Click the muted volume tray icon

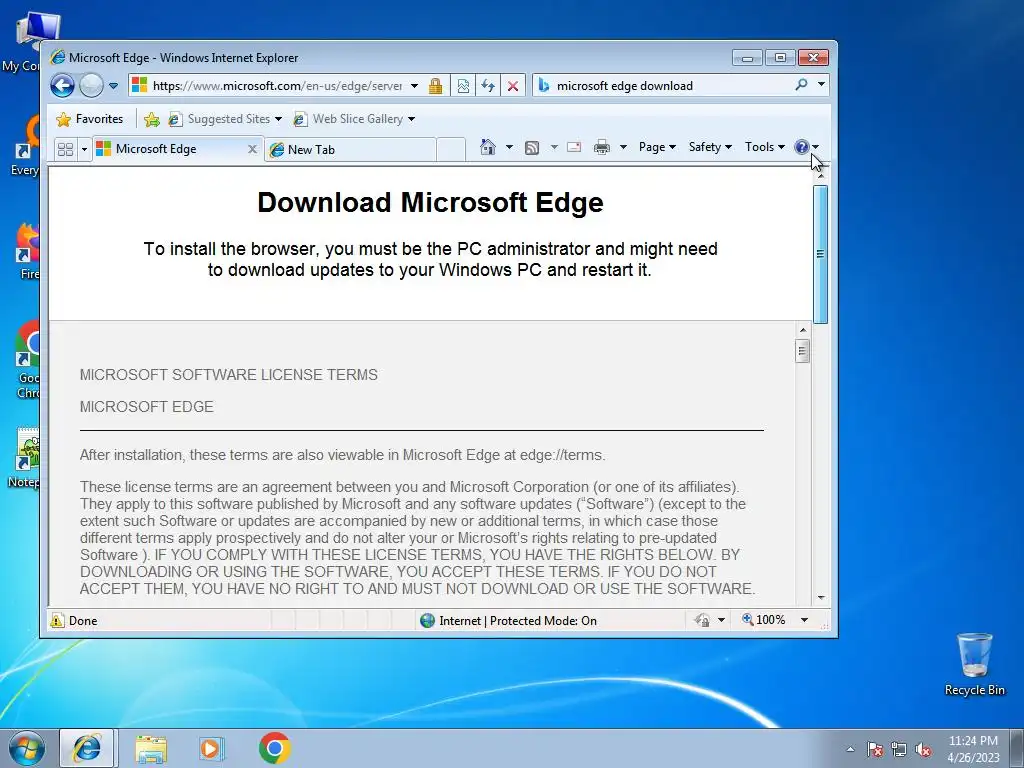click(923, 749)
